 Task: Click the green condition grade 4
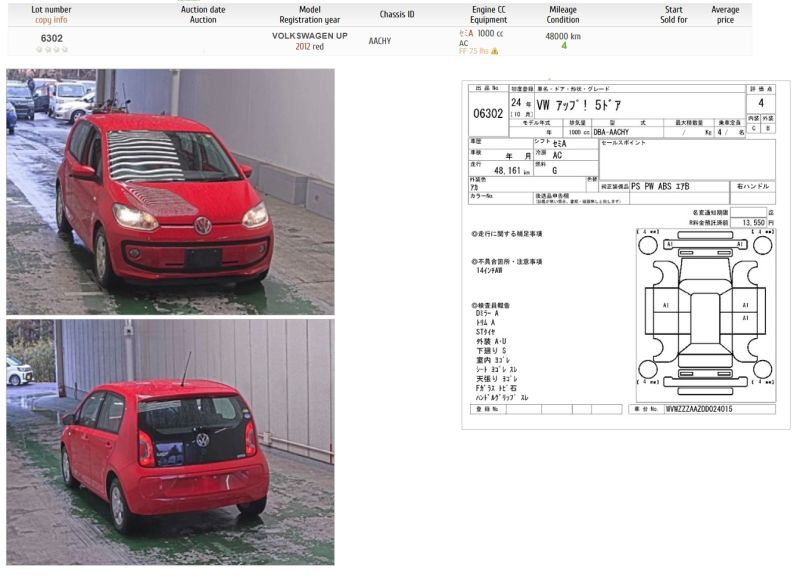tap(564, 45)
